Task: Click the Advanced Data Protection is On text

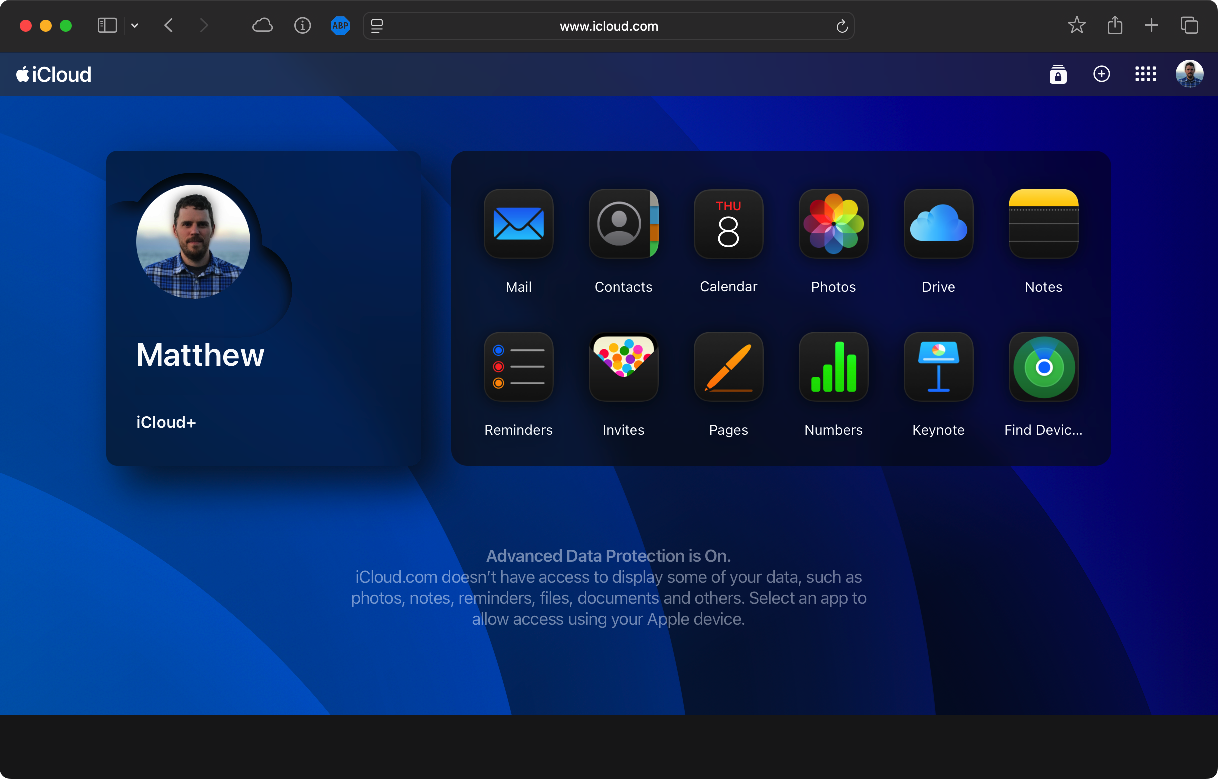Action: 608,556
